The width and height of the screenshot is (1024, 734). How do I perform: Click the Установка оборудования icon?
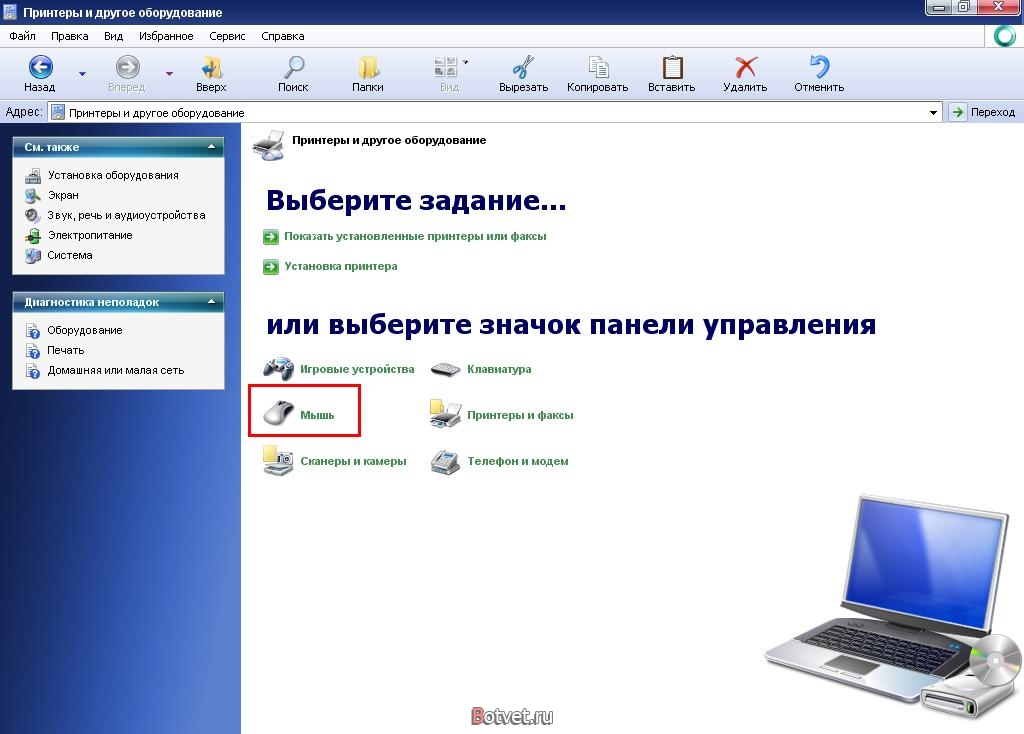click(x=33, y=175)
